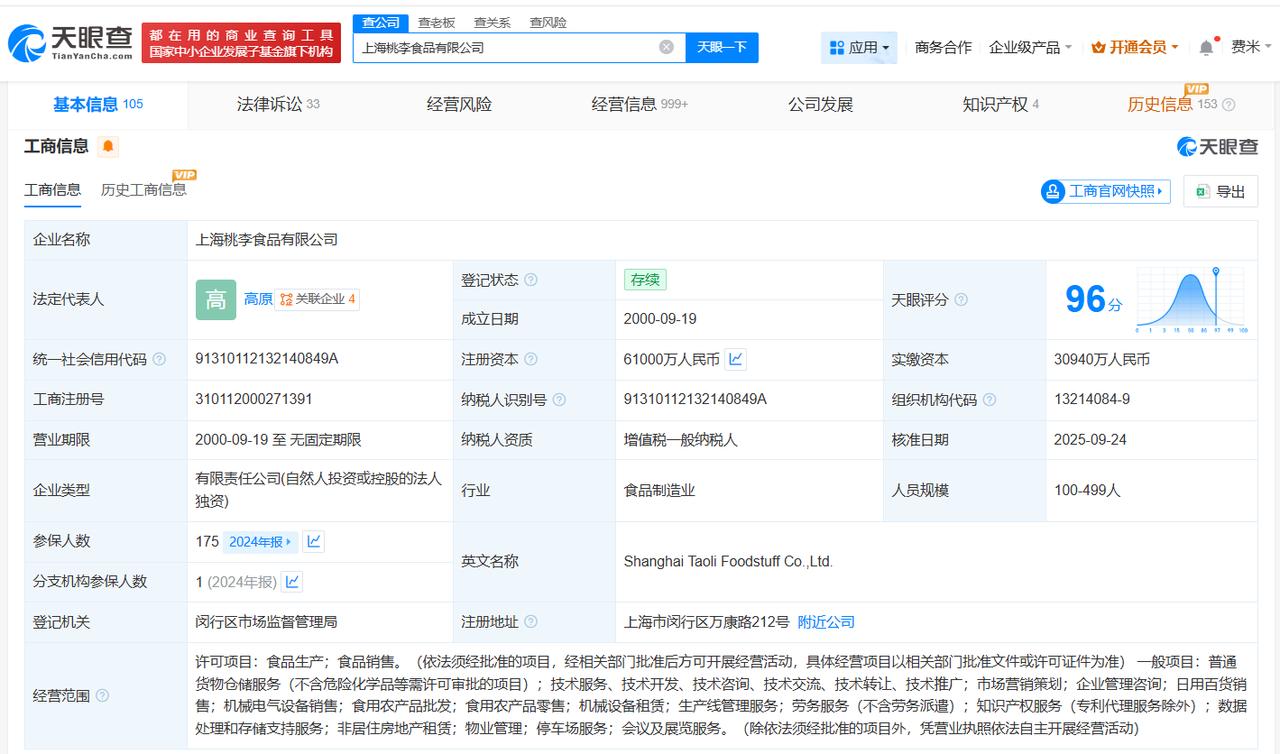Open 工商官网快照 dropdown button

[1105, 191]
